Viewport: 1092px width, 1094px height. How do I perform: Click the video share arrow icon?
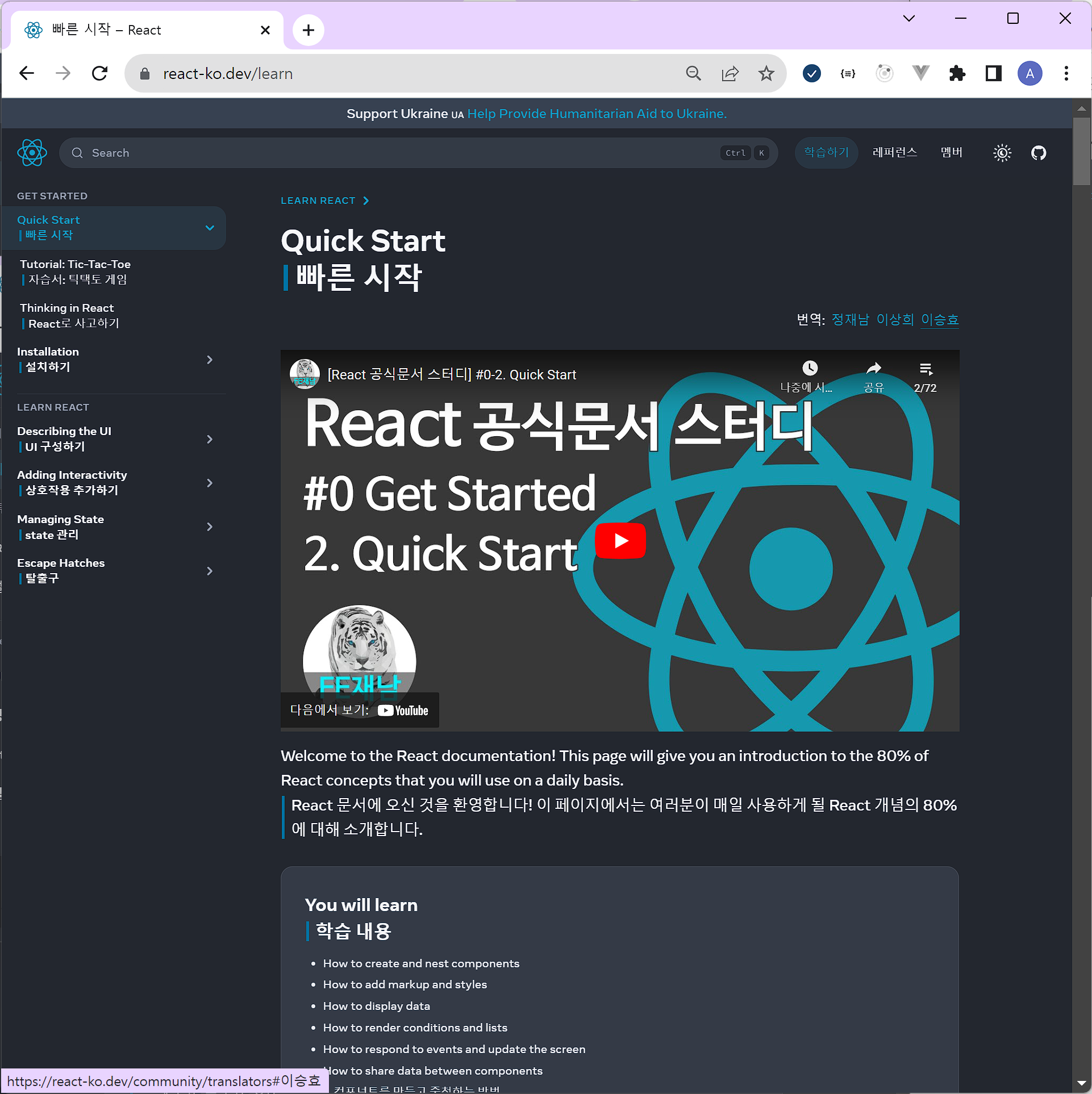873,369
